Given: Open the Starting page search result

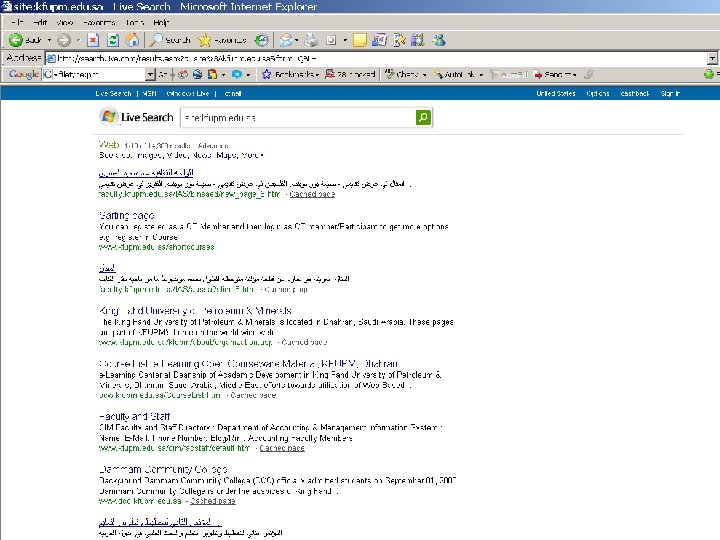Looking at the screenshot, I should click(126, 215).
